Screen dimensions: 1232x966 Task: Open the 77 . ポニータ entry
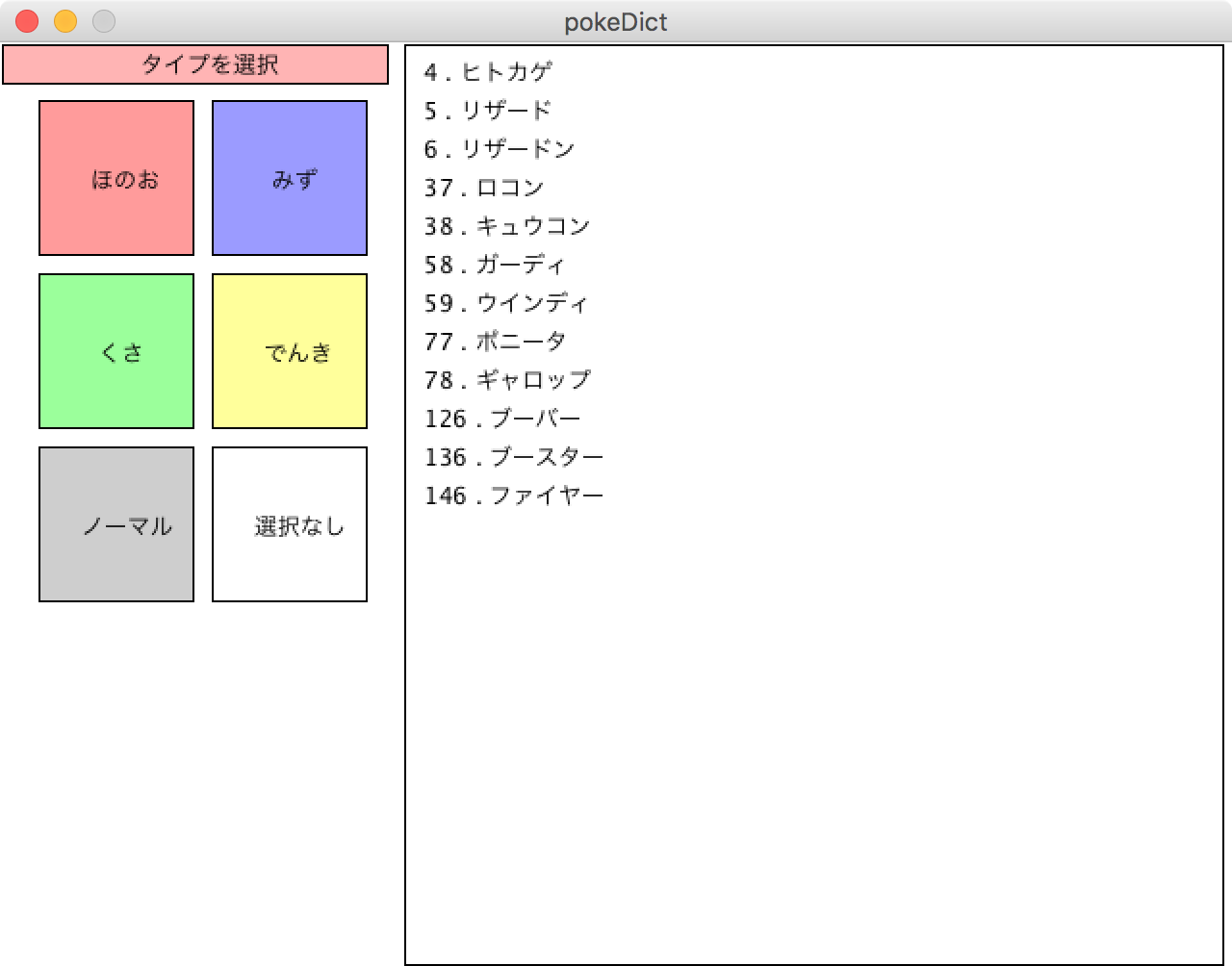coord(496,342)
